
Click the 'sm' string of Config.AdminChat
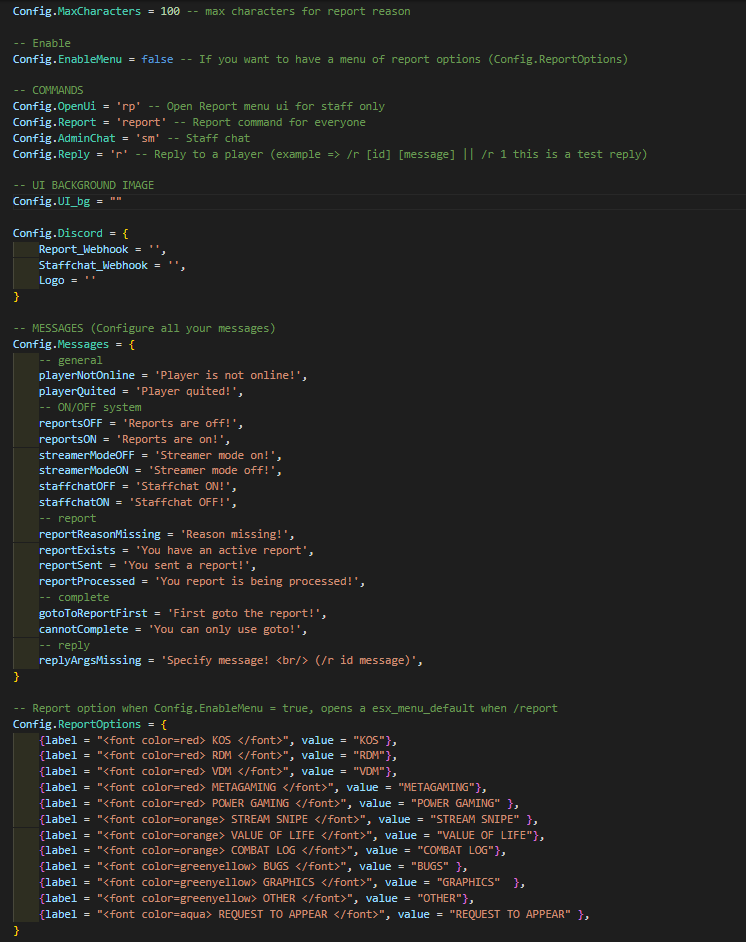(147, 138)
